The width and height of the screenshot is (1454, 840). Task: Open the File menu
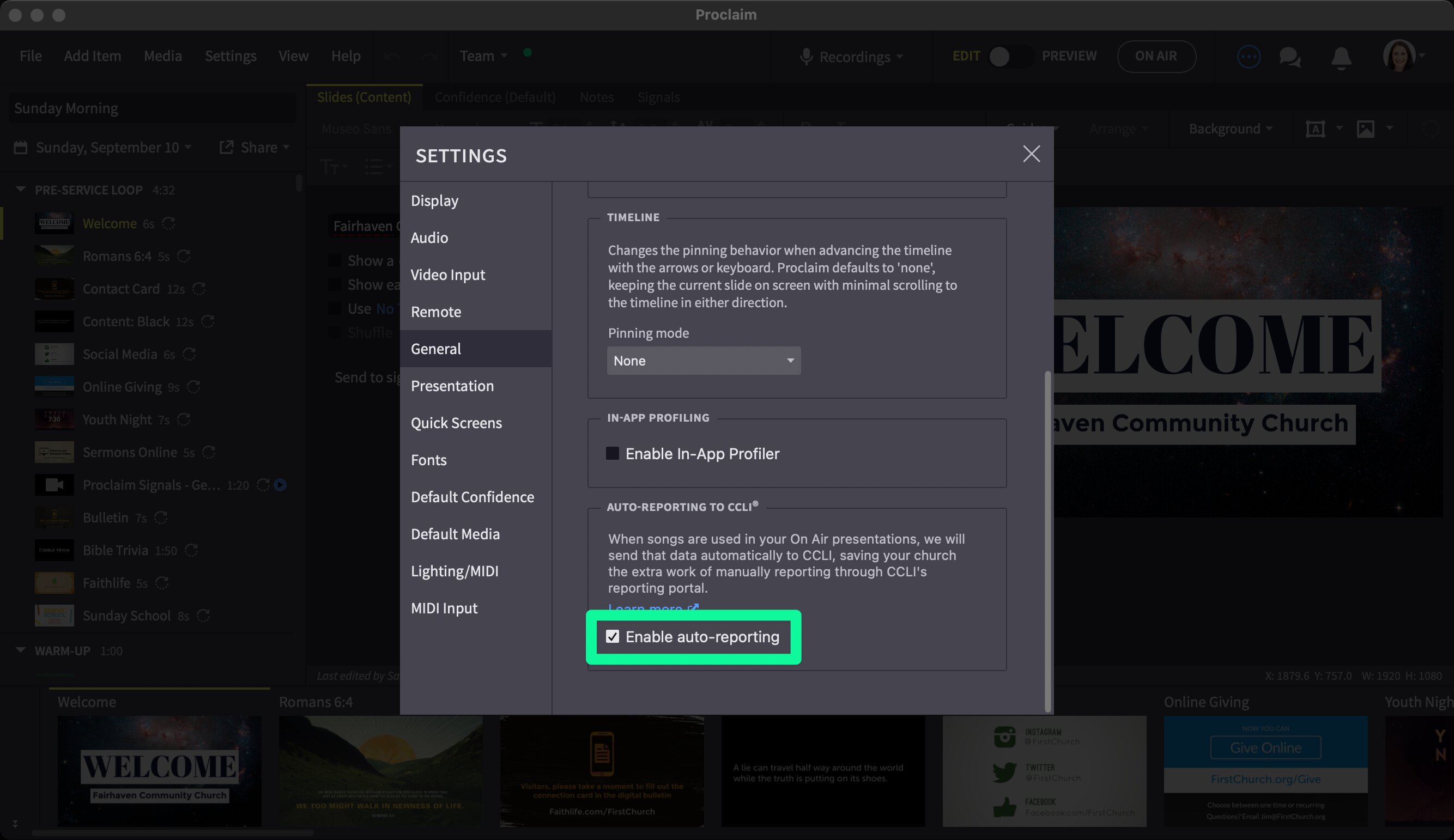point(31,56)
